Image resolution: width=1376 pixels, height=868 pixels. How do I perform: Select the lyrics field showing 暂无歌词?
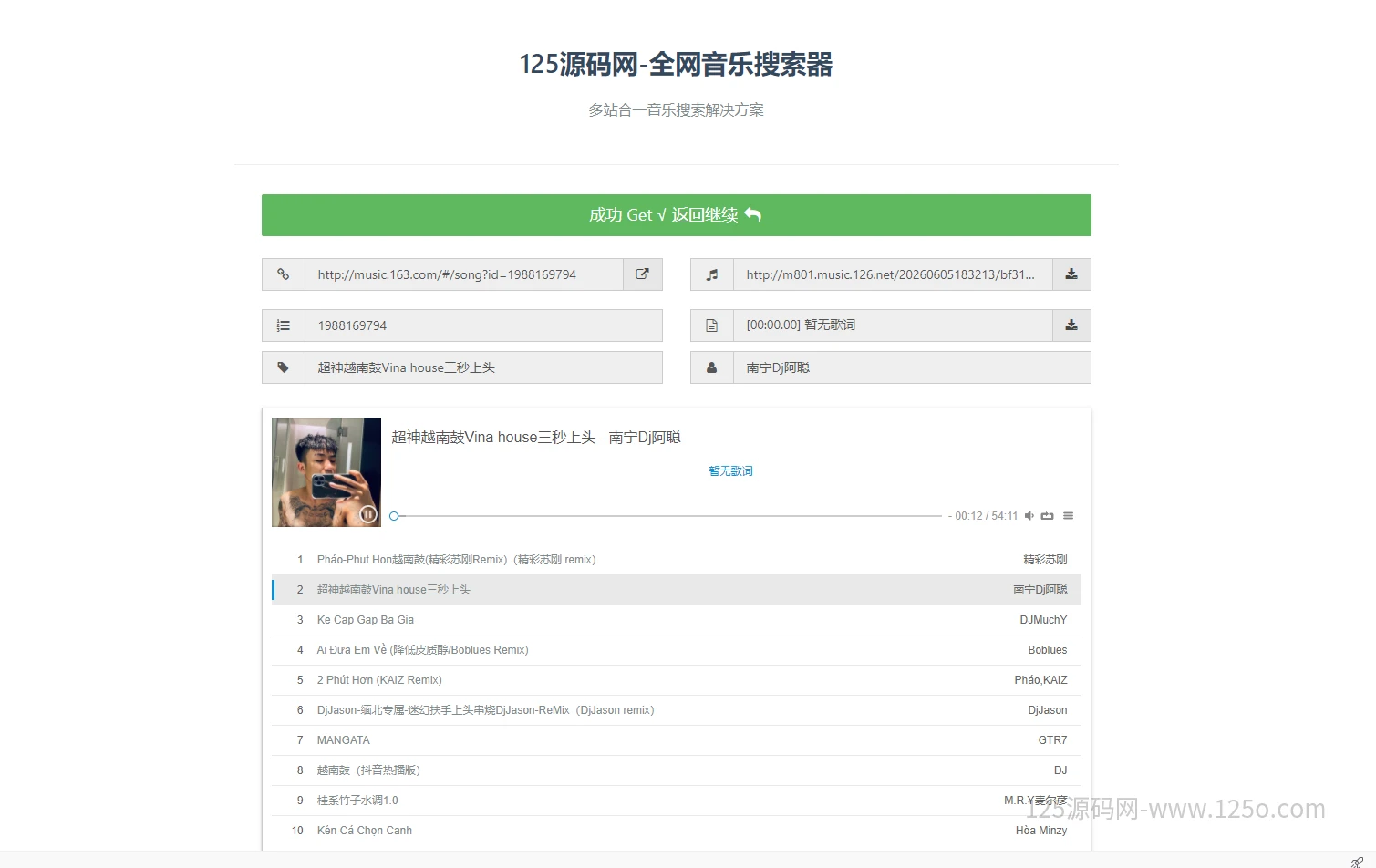click(x=893, y=325)
